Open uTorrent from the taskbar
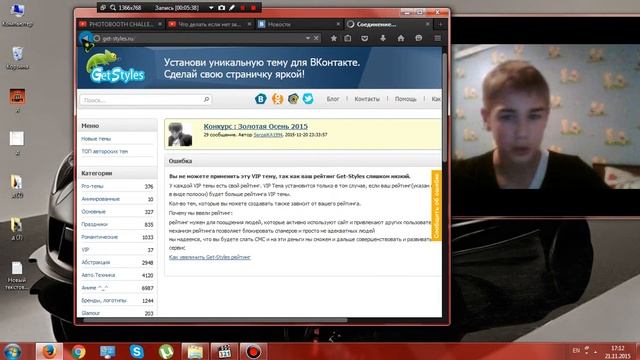 [x=166, y=351]
